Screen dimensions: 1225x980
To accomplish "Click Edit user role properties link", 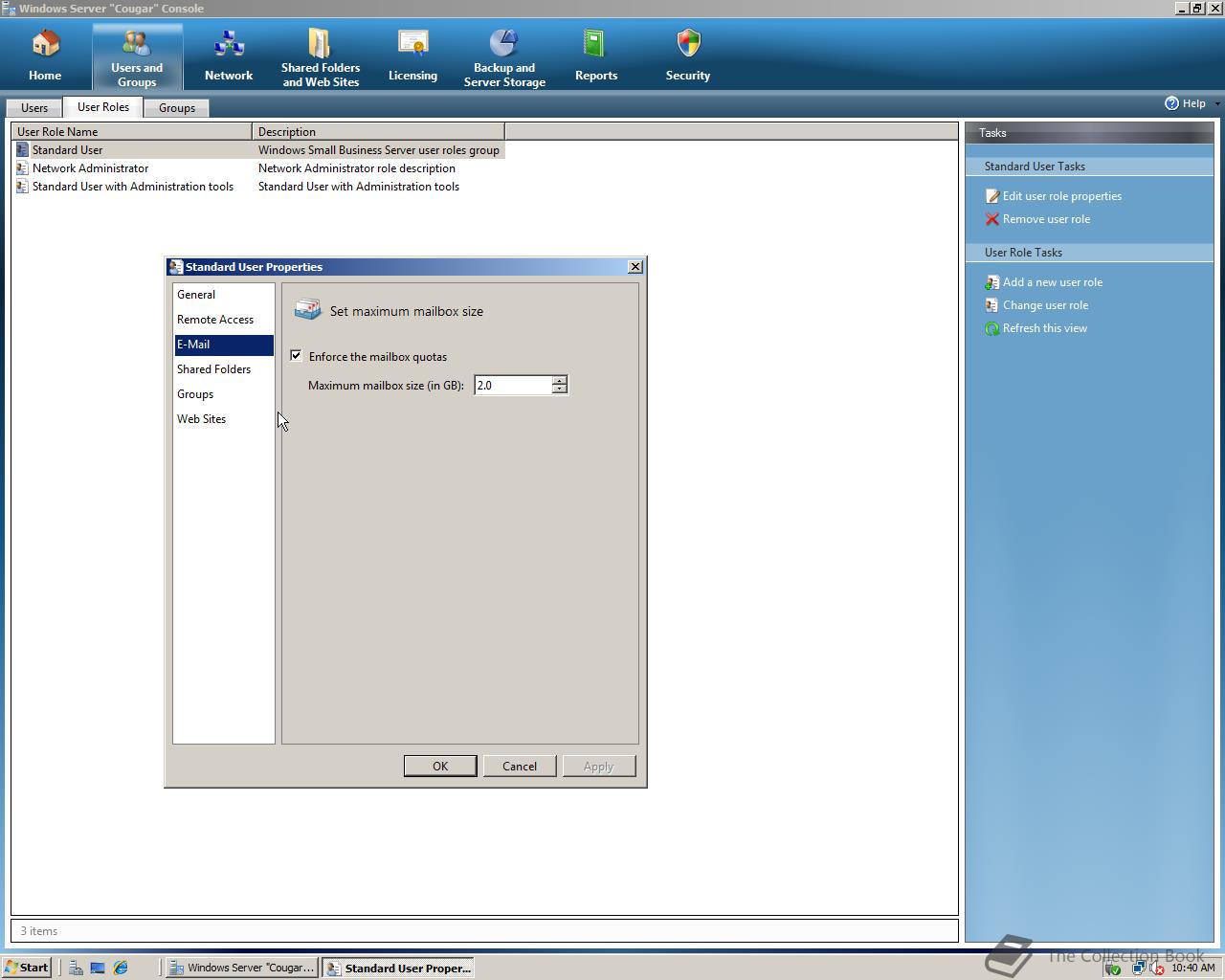I will [x=1062, y=196].
